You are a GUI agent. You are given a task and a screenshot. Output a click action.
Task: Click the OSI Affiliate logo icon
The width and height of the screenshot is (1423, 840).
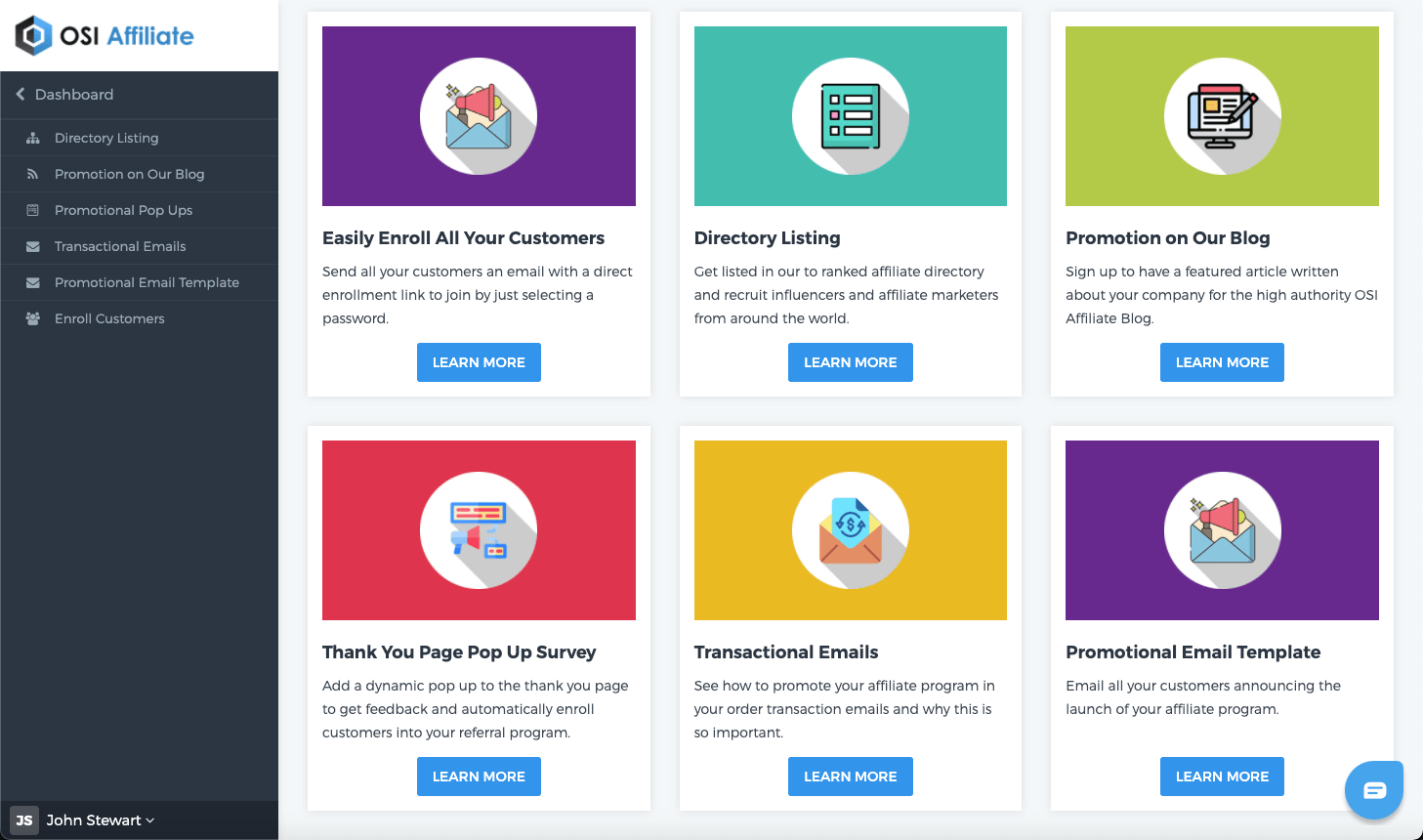33,36
